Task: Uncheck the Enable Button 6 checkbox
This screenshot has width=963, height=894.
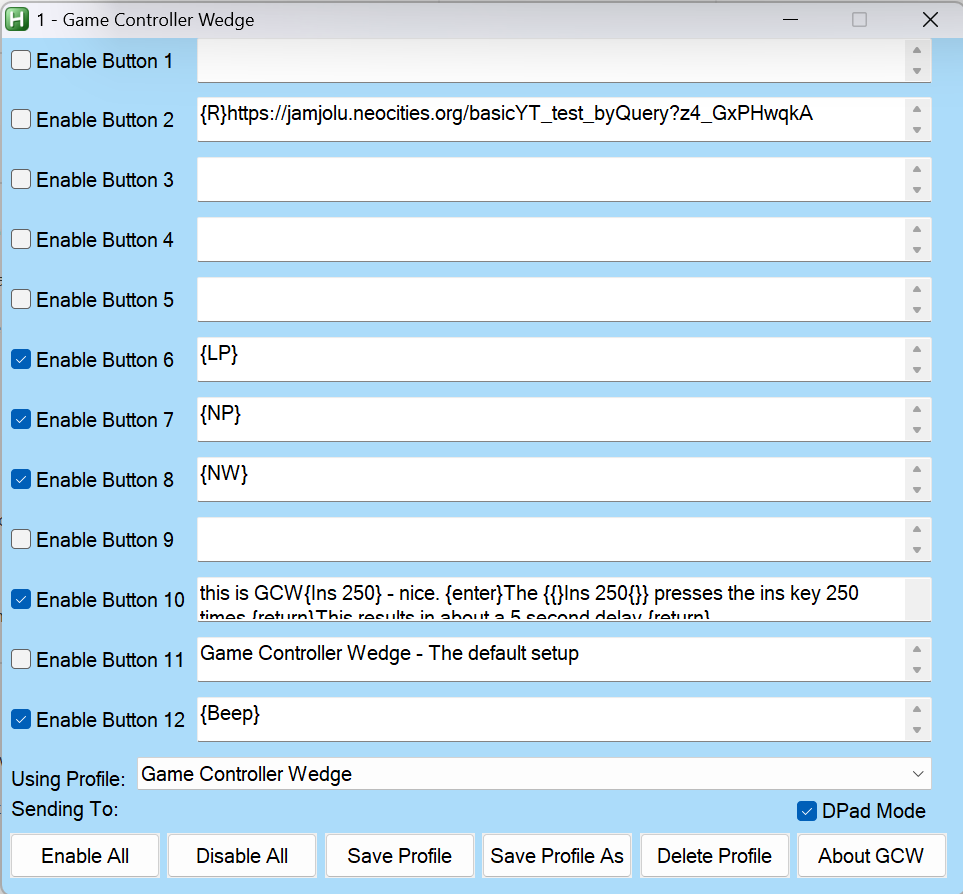Action: pos(21,360)
